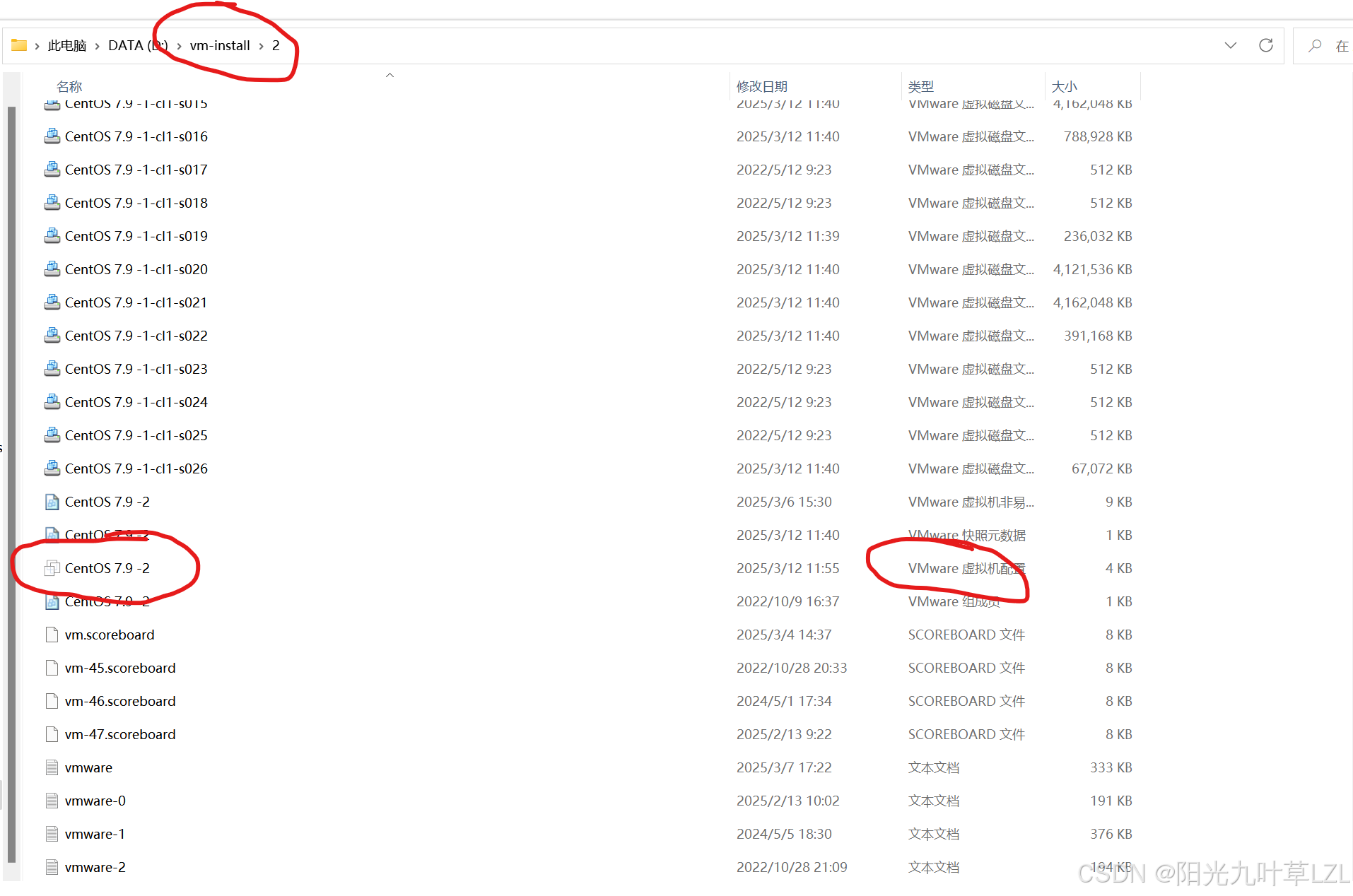1353x896 pixels.
Task: Click the VMDK icon for CentOS 7.9 -1-cl1-s019
Action: [x=52, y=236]
